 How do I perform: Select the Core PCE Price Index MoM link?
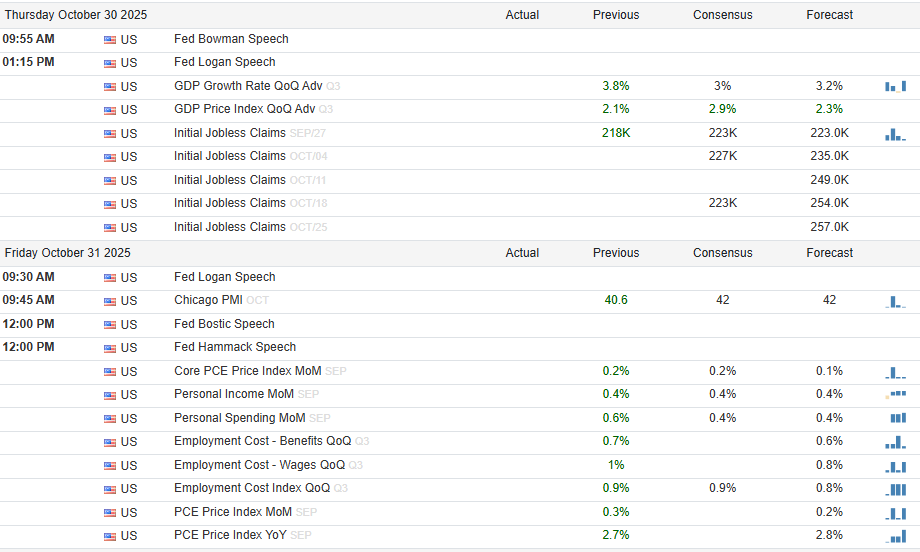click(x=247, y=371)
